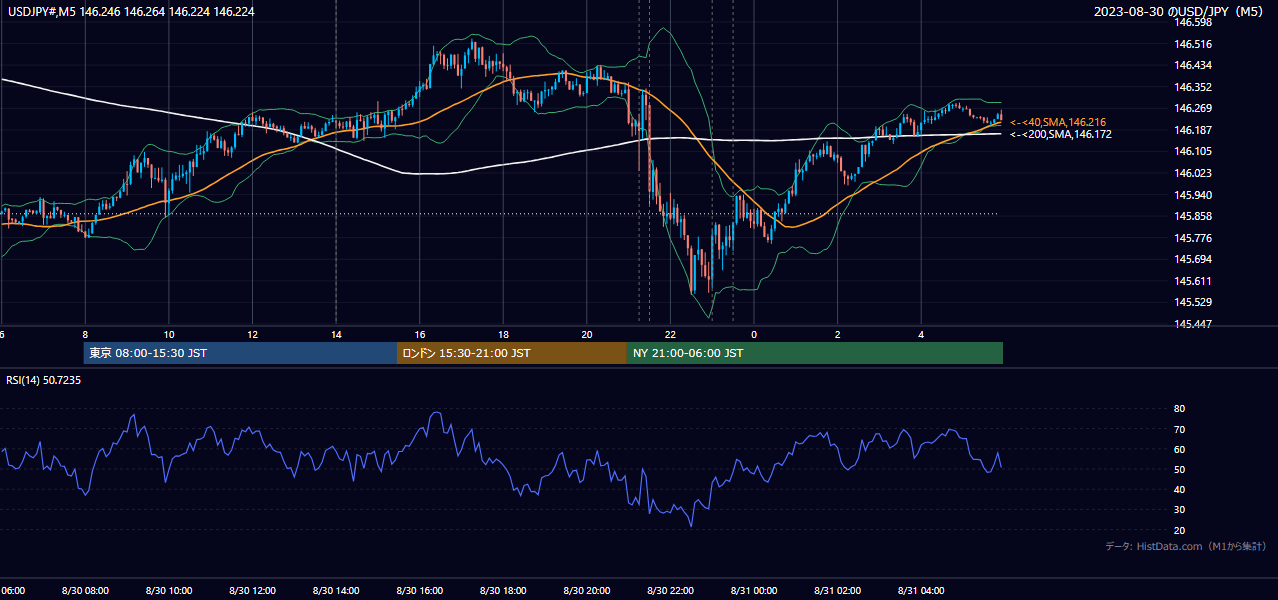Click the NY 21:00-06:00 JST session bar
The image size is (1278, 600).
click(815, 353)
